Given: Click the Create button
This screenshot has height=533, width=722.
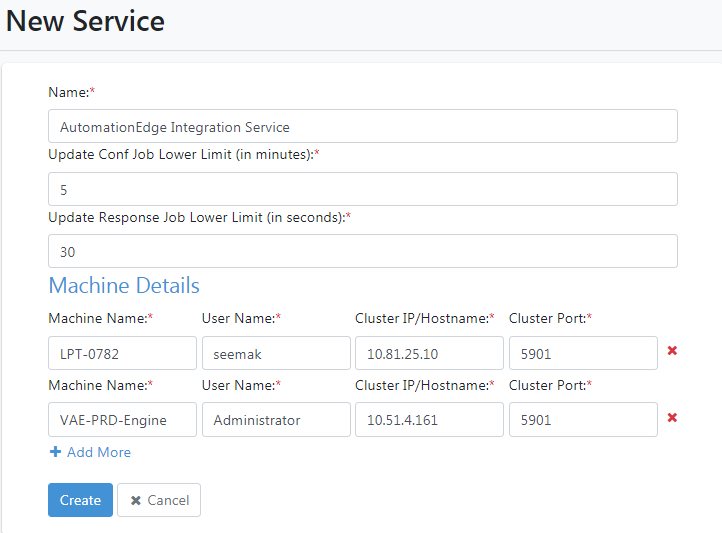Looking at the screenshot, I should click(80, 500).
